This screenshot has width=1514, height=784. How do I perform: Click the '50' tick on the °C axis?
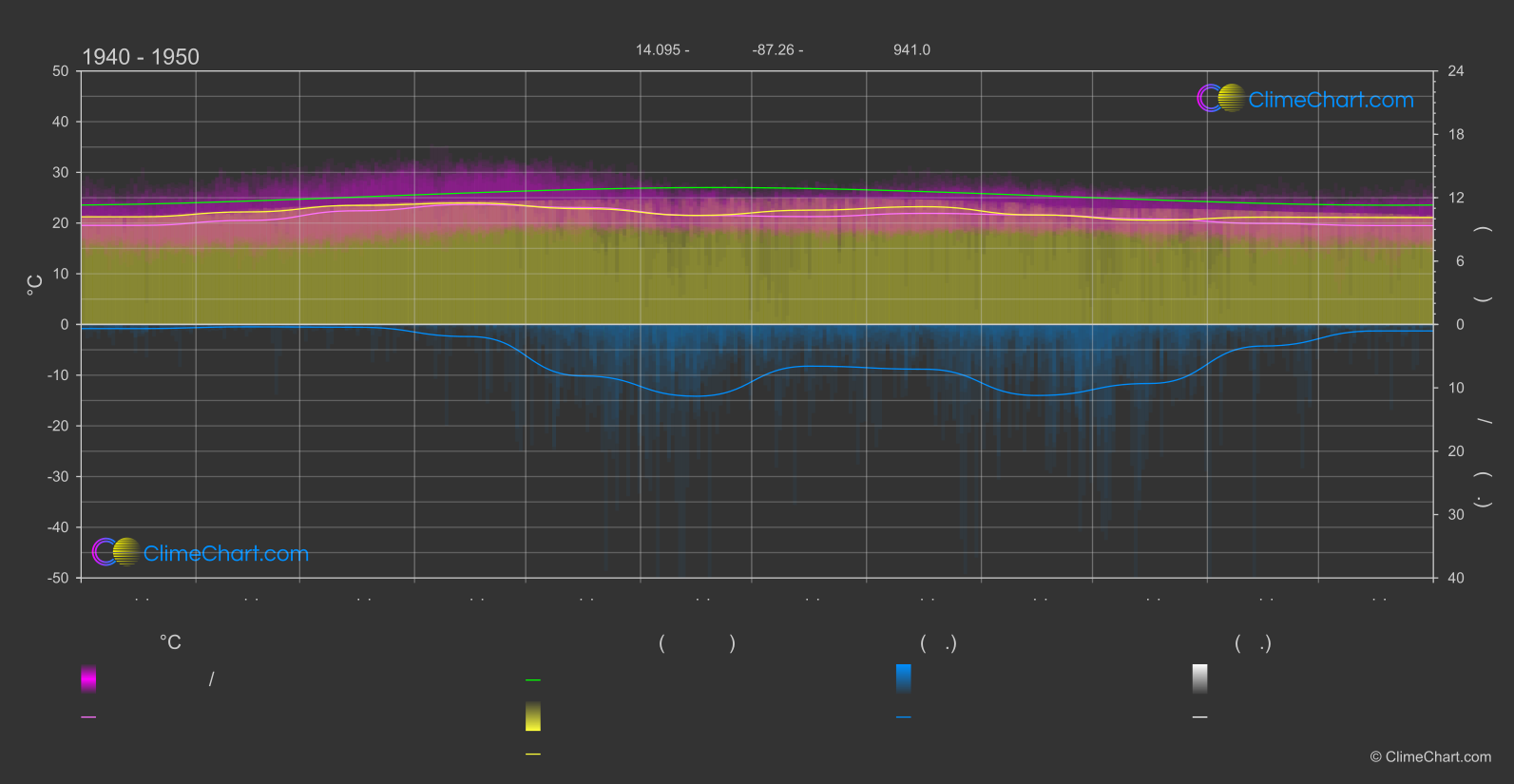(x=61, y=71)
